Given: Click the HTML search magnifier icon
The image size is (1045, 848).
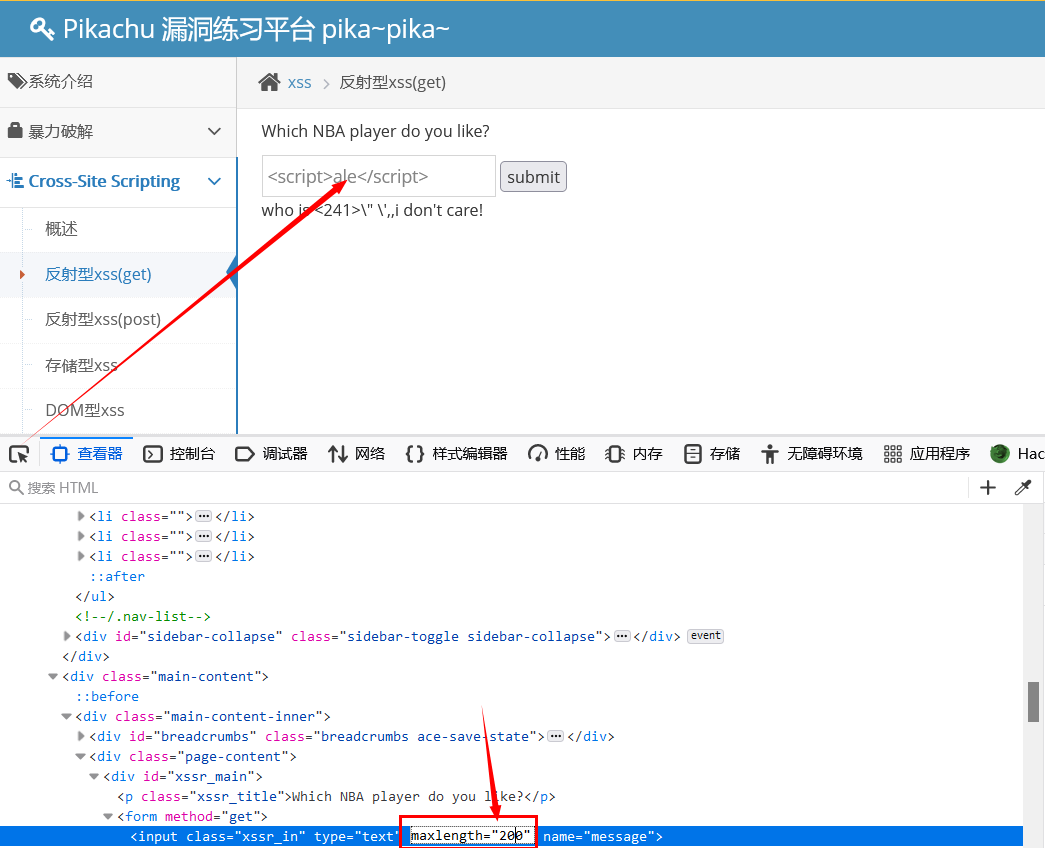Looking at the screenshot, I should coord(16,488).
